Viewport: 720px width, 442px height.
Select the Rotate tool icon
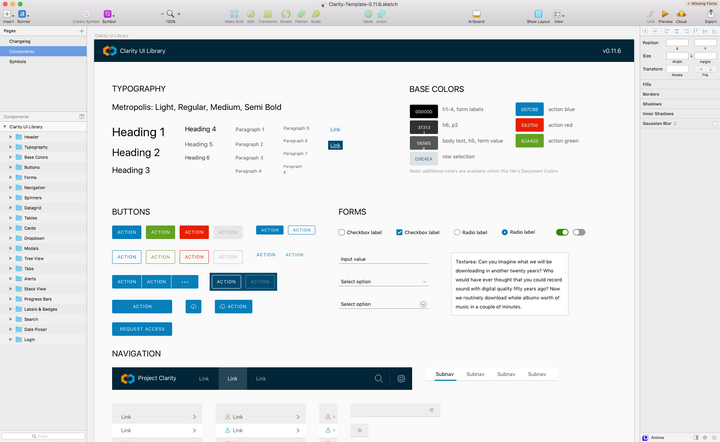coord(286,14)
